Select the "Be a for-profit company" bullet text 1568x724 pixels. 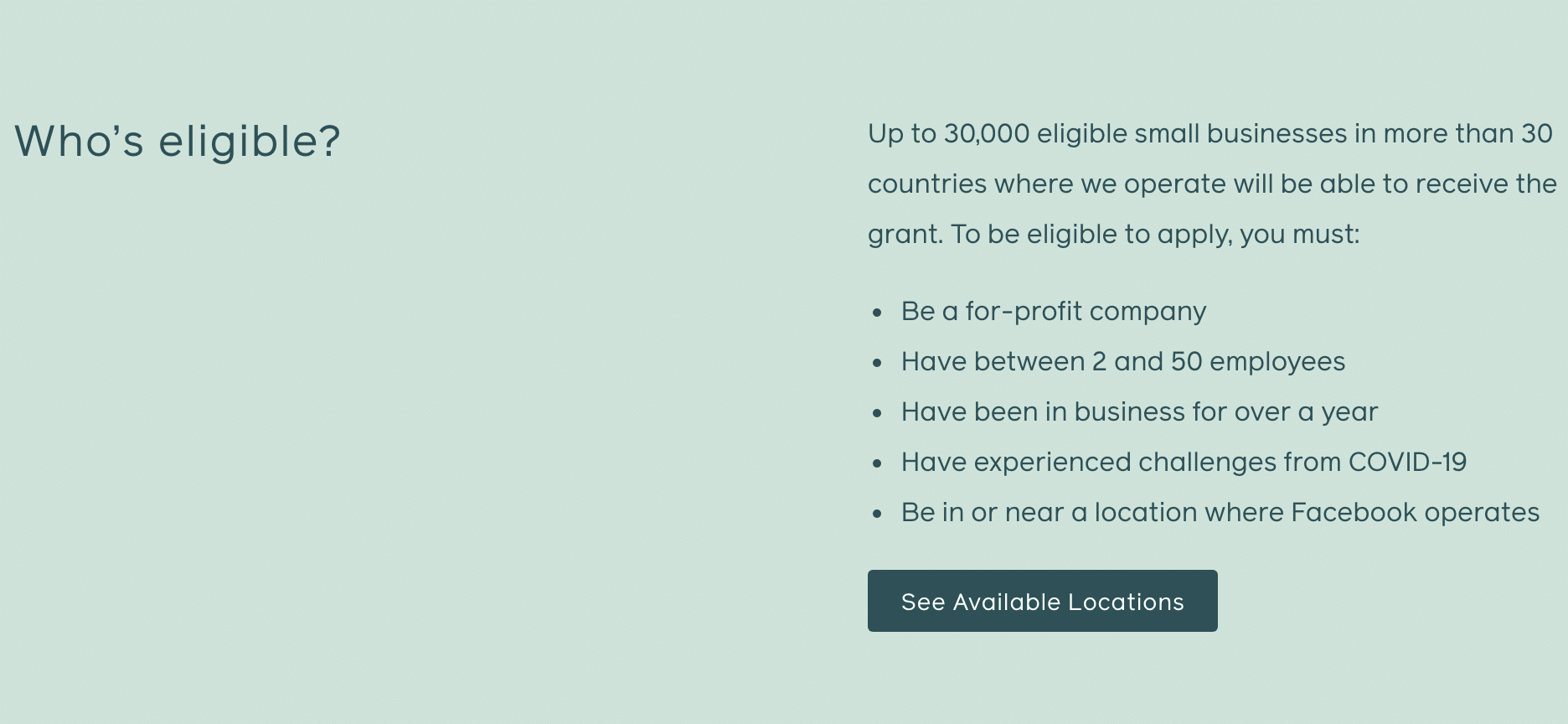[x=1054, y=312]
